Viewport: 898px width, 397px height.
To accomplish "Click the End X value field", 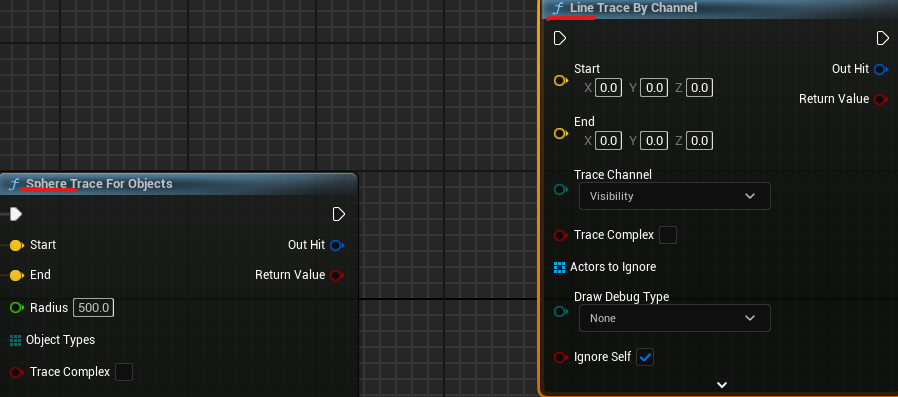I will 608,141.
